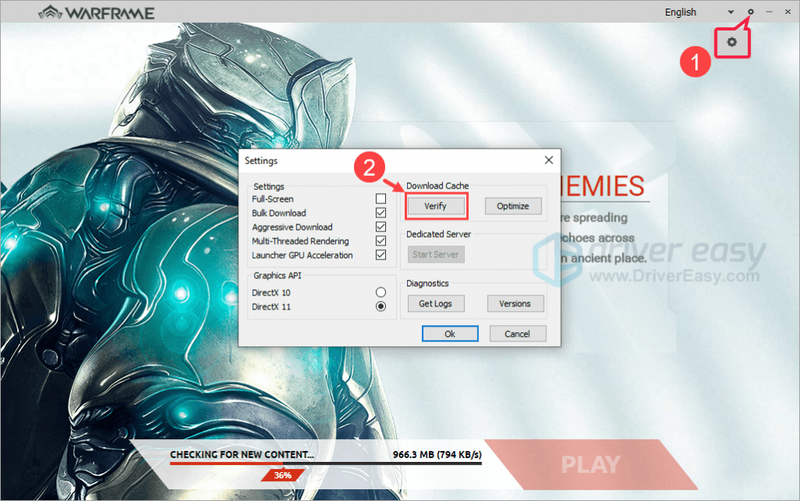This screenshot has height=501, width=800.
Task: Click the Start Server button
Action: click(436, 255)
